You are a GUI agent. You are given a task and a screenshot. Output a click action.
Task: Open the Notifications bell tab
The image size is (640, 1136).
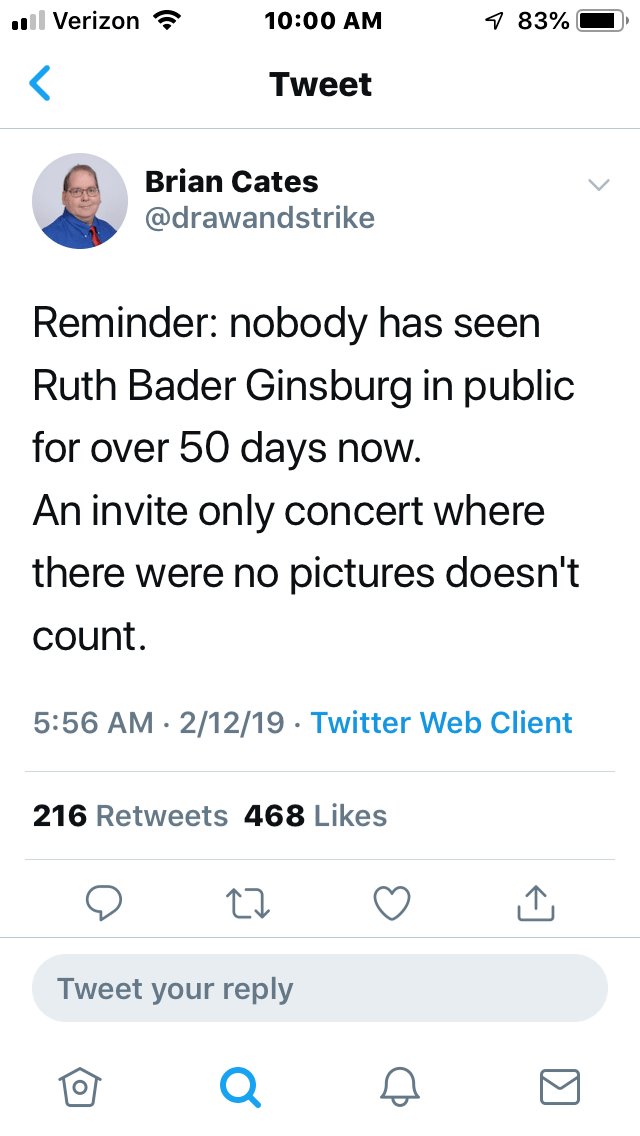tap(400, 1085)
